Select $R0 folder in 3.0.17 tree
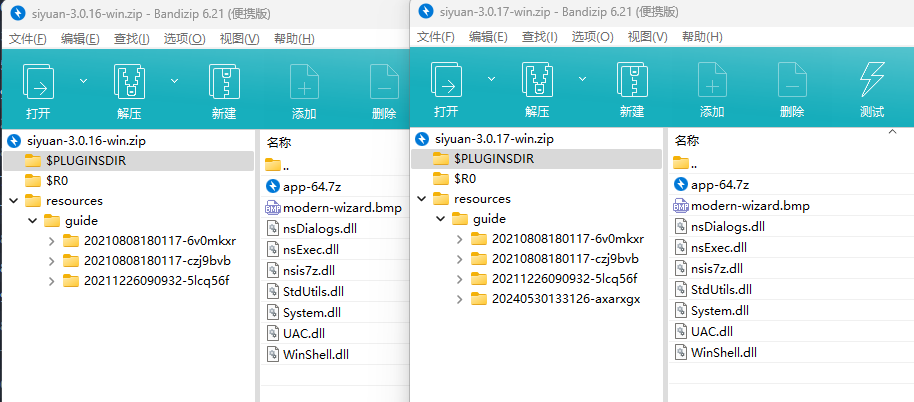914x402 pixels. click(465, 178)
